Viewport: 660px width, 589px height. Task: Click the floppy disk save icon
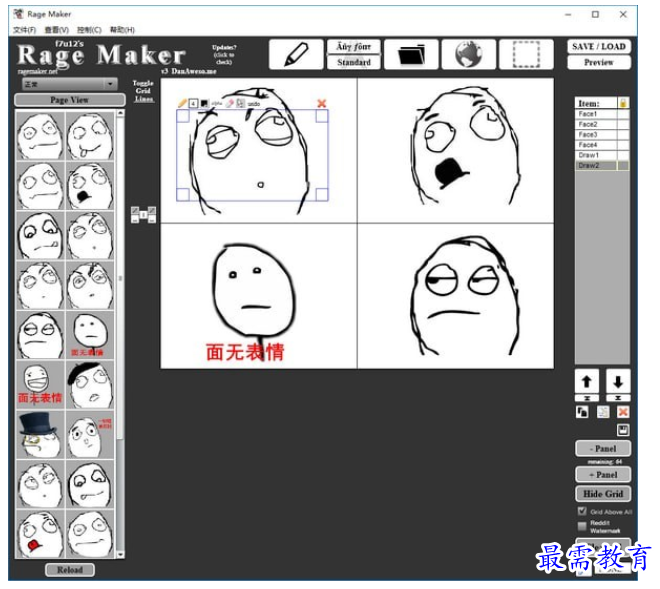point(623,430)
